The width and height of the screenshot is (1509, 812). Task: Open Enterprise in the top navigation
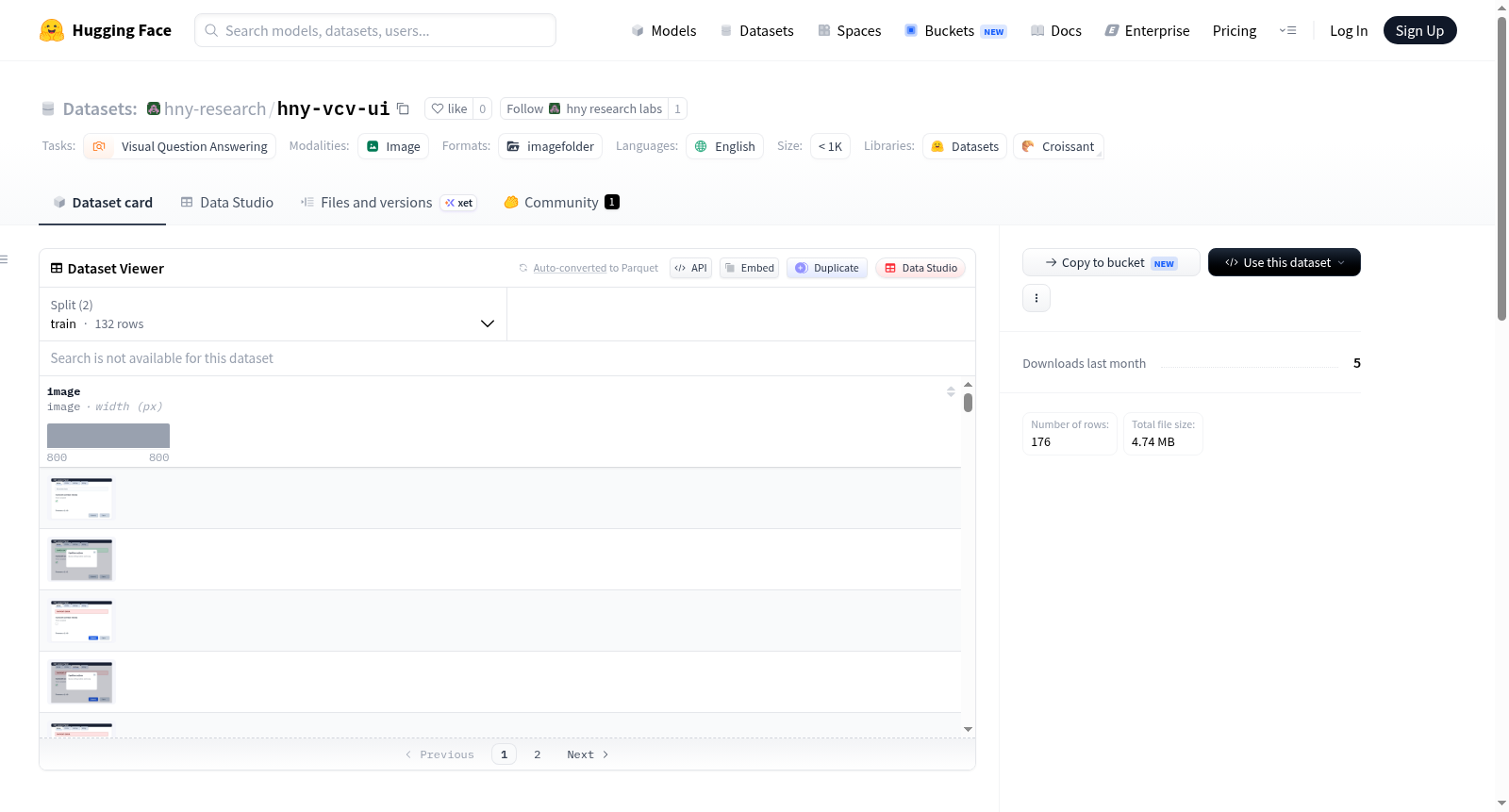[x=1147, y=30]
